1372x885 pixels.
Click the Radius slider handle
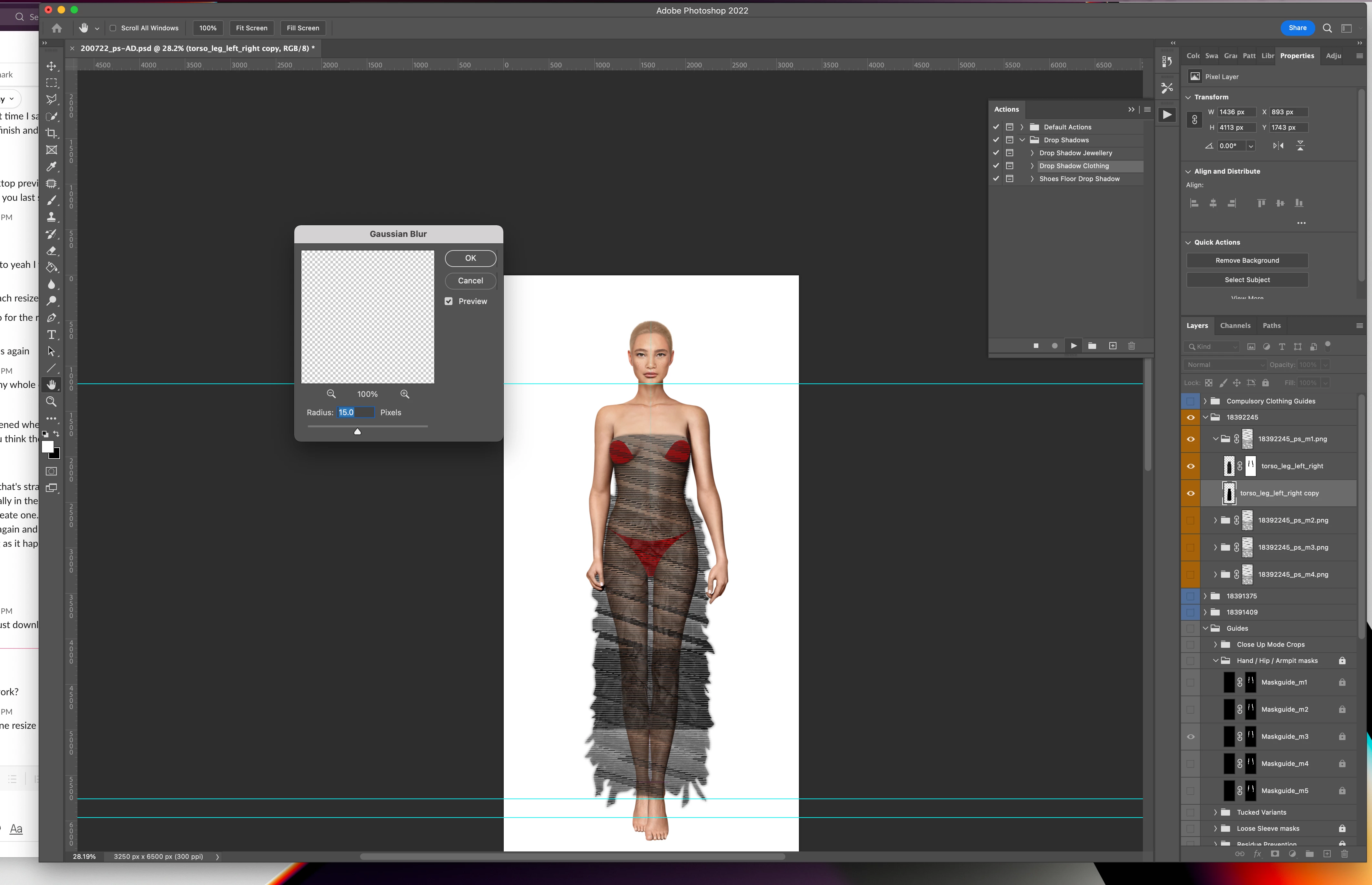pyautogui.click(x=358, y=432)
